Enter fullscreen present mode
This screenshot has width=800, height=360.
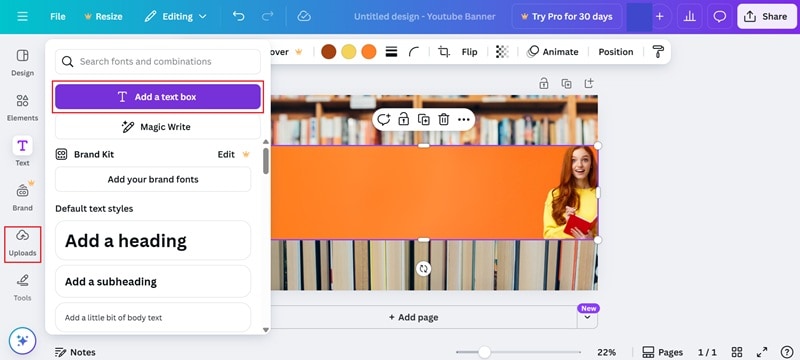coord(762,352)
